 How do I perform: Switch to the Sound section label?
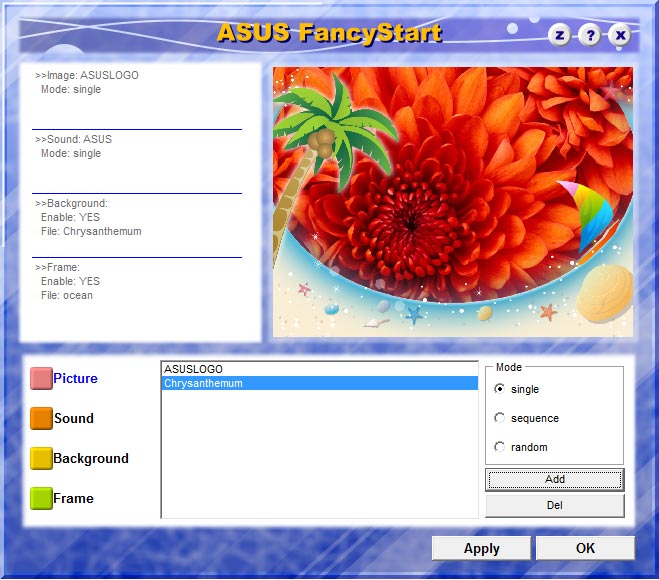(74, 418)
